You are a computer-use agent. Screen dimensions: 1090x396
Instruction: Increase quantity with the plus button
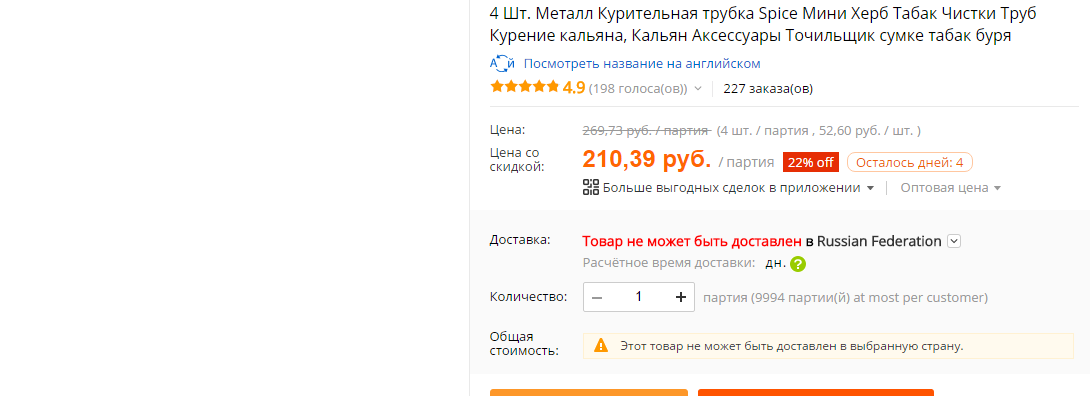[681, 297]
